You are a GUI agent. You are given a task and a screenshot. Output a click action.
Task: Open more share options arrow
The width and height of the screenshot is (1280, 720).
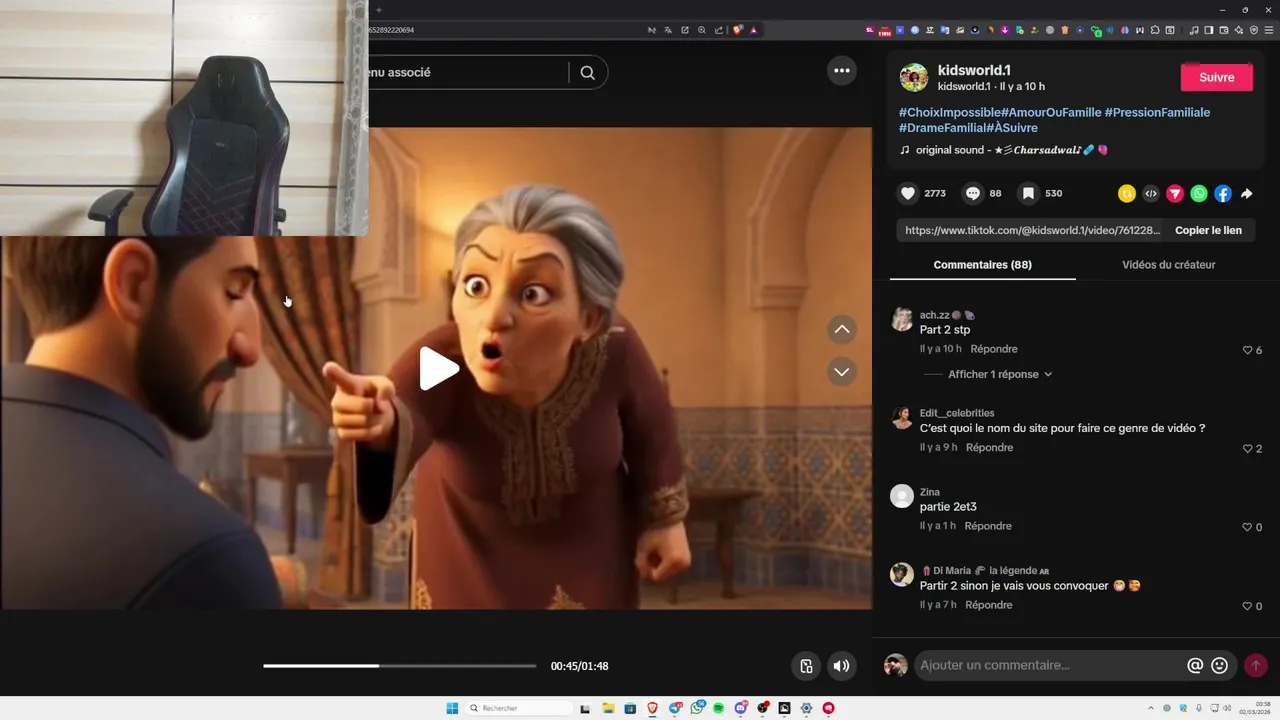coord(1247,194)
